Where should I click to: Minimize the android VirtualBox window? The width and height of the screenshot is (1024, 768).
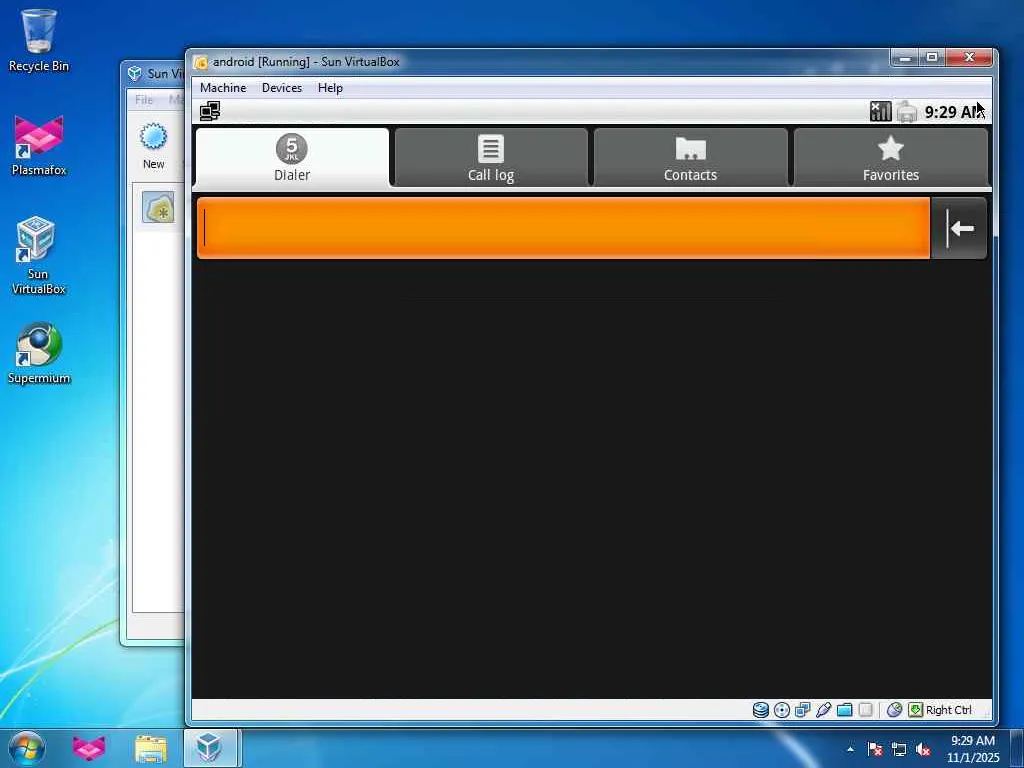(x=904, y=57)
